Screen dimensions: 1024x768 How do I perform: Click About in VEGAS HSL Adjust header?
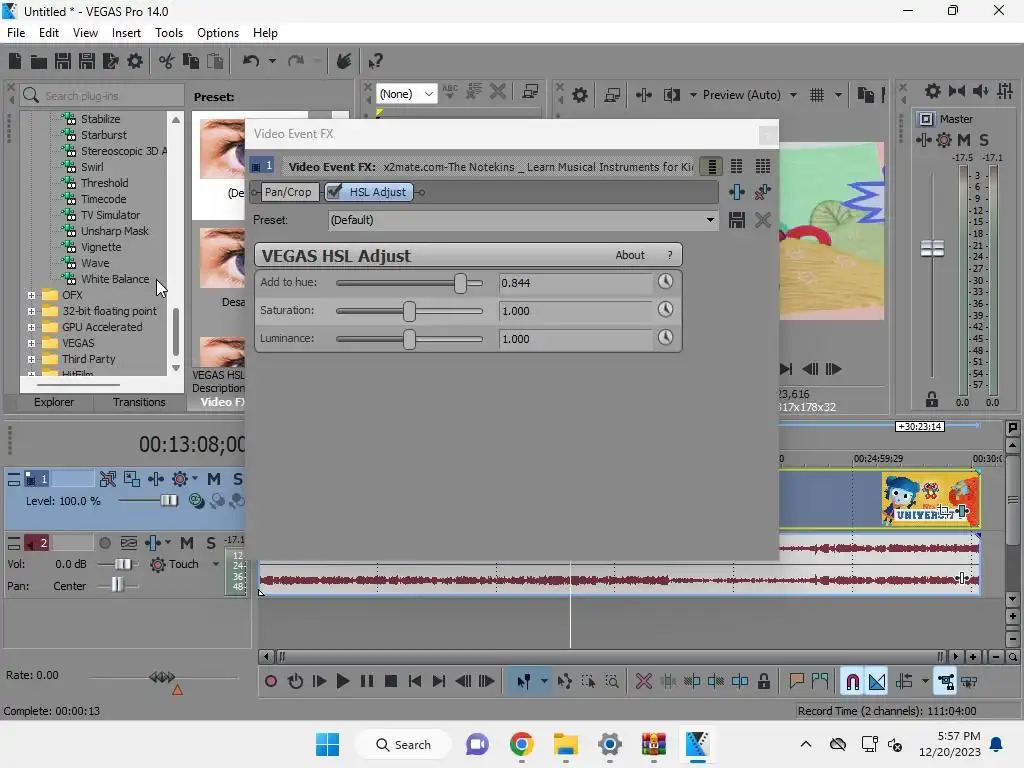[630, 255]
